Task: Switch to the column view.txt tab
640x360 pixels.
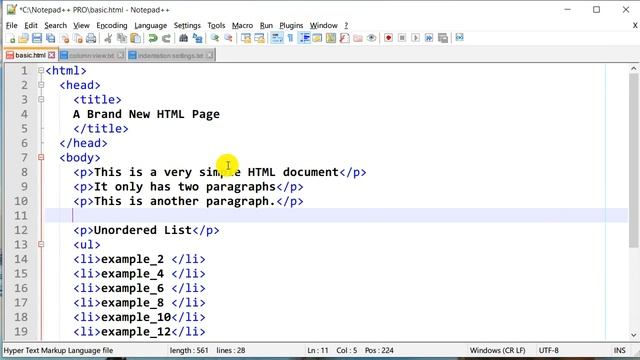Action: pos(91,56)
